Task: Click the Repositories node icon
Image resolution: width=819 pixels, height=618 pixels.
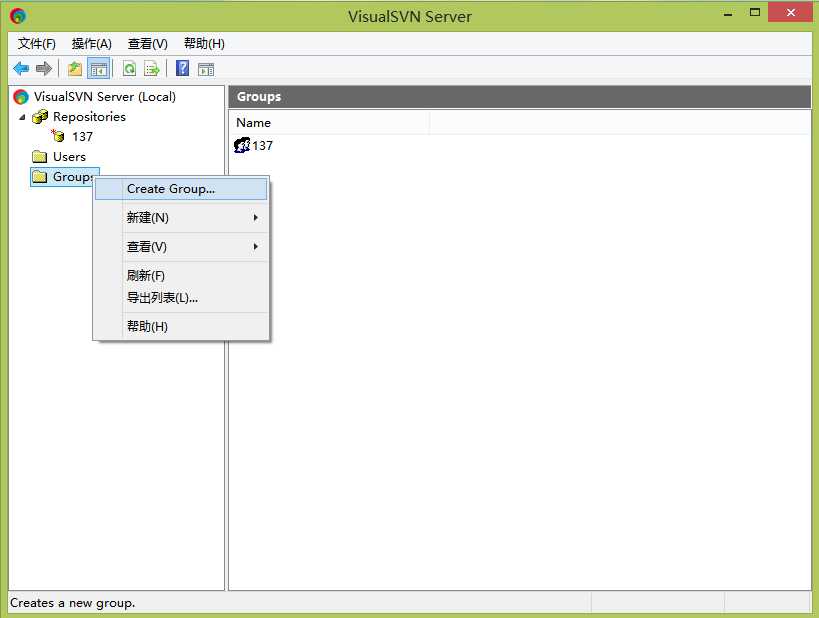Action: (x=40, y=116)
